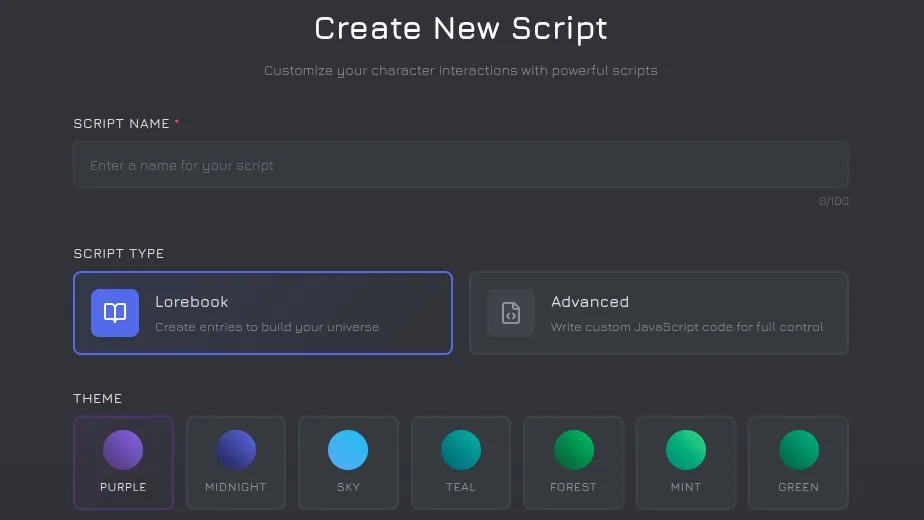The height and width of the screenshot is (520, 924).
Task: Click the '0/100' character counter
Action: click(x=834, y=201)
